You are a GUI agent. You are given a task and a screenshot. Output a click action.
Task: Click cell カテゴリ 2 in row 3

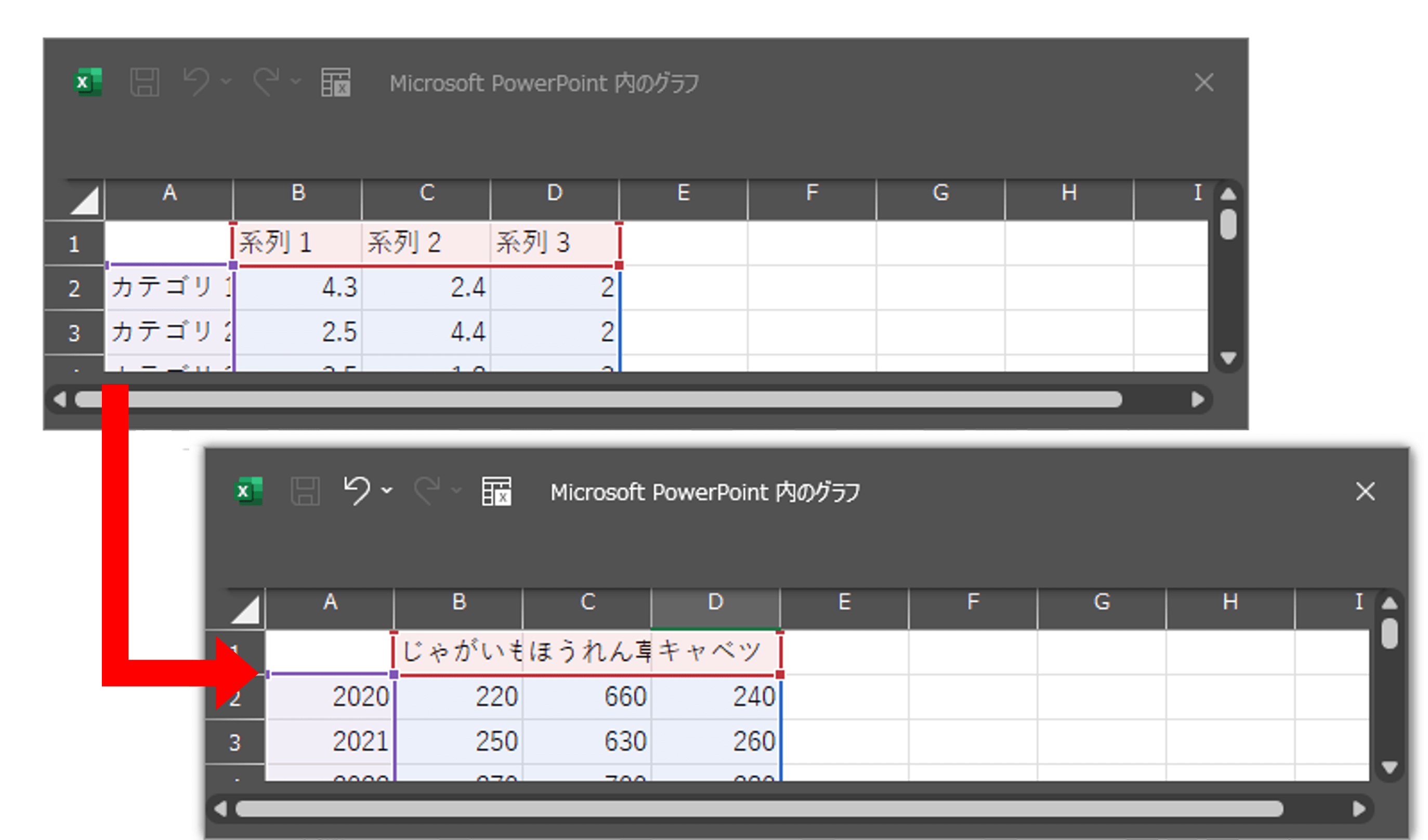(169, 332)
